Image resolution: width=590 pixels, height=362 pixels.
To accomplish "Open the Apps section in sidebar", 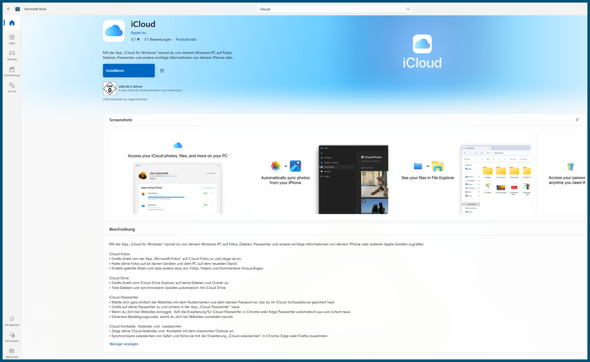I will click(x=12, y=39).
